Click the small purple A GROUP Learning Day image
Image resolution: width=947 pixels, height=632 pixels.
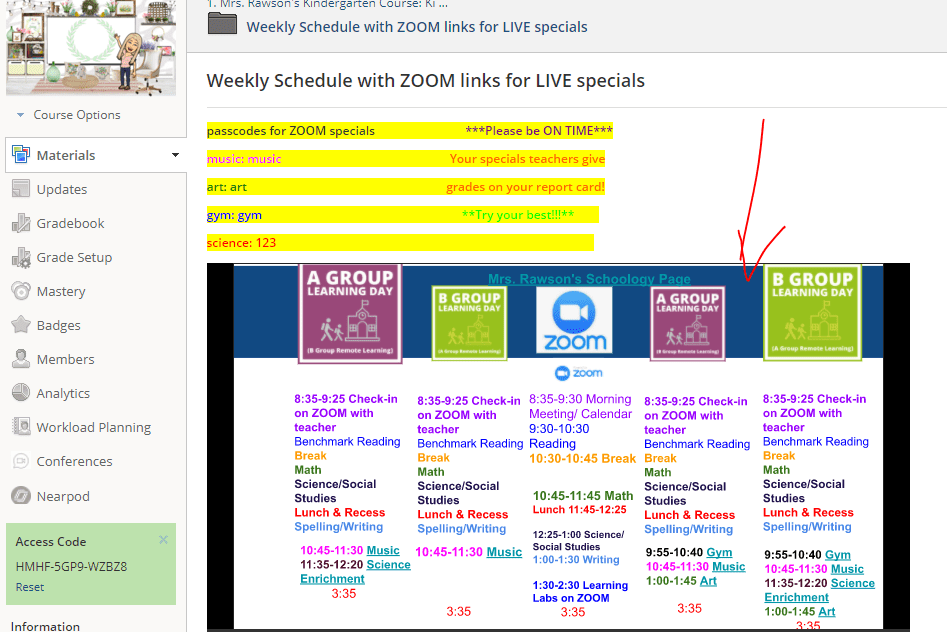[688, 324]
